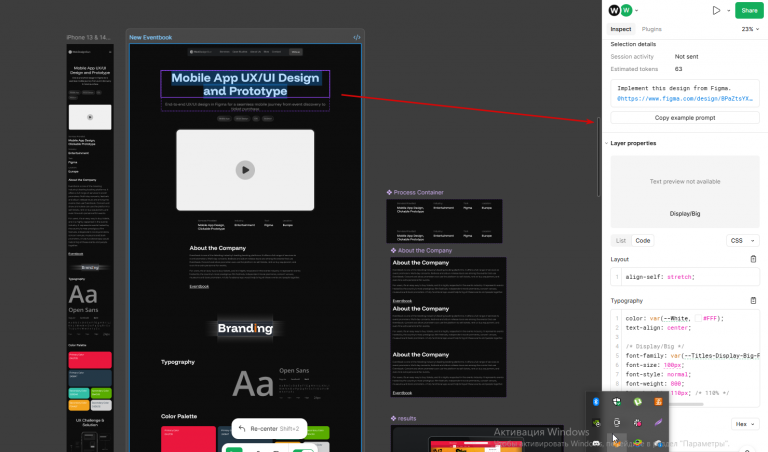Copy the Layout code with the clipboard icon
Screen dimensions: 768x452
[753, 259]
